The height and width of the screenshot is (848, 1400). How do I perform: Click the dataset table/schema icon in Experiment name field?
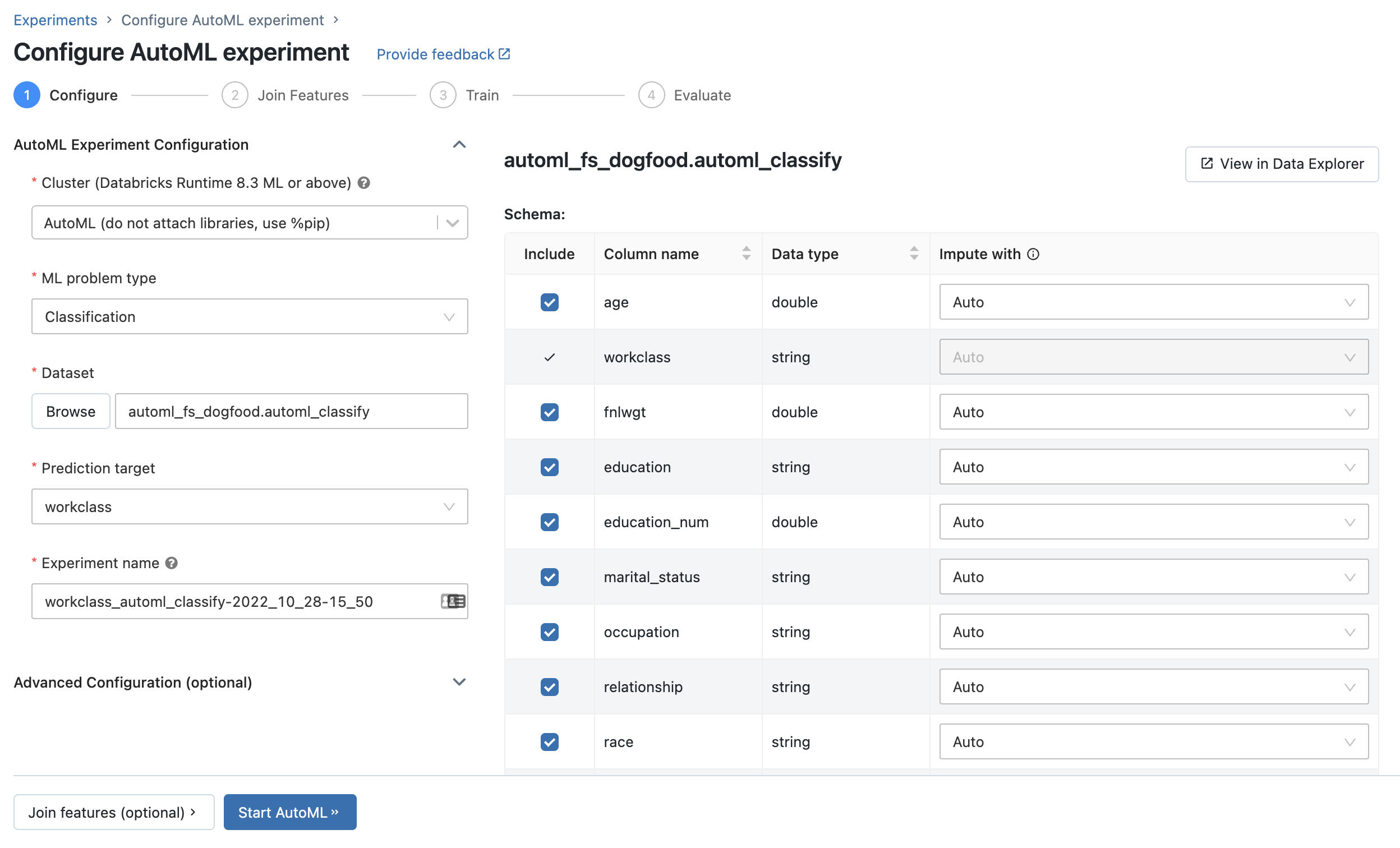pos(452,601)
